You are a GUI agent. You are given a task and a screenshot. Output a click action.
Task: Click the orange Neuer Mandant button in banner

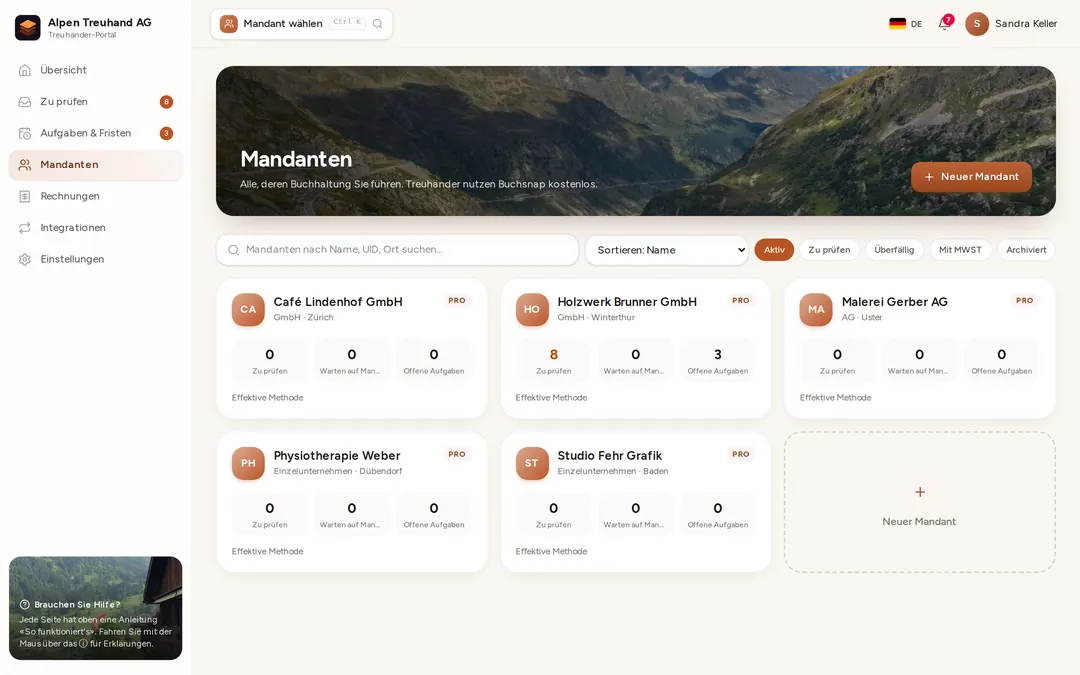pyautogui.click(x=971, y=177)
